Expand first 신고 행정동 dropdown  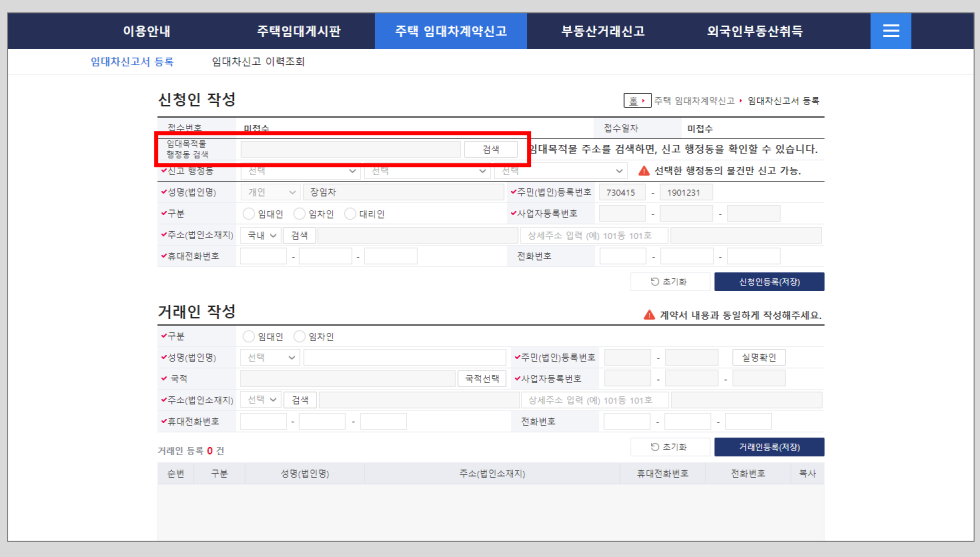point(301,171)
